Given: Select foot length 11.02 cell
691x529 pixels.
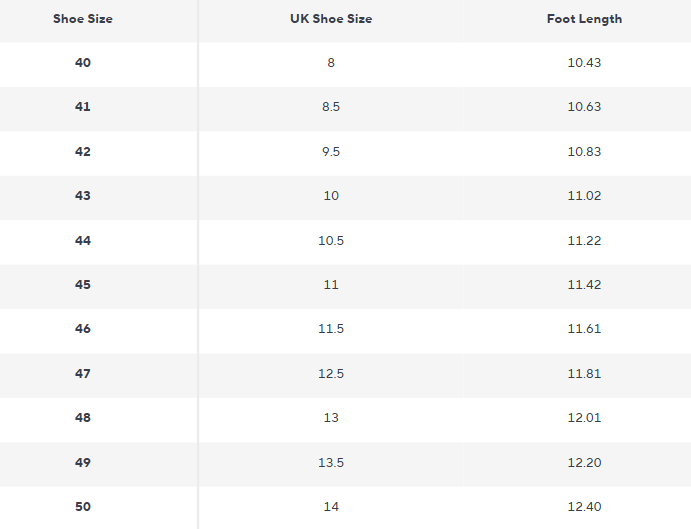Looking at the screenshot, I should pyautogui.click(x=584, y=196).
